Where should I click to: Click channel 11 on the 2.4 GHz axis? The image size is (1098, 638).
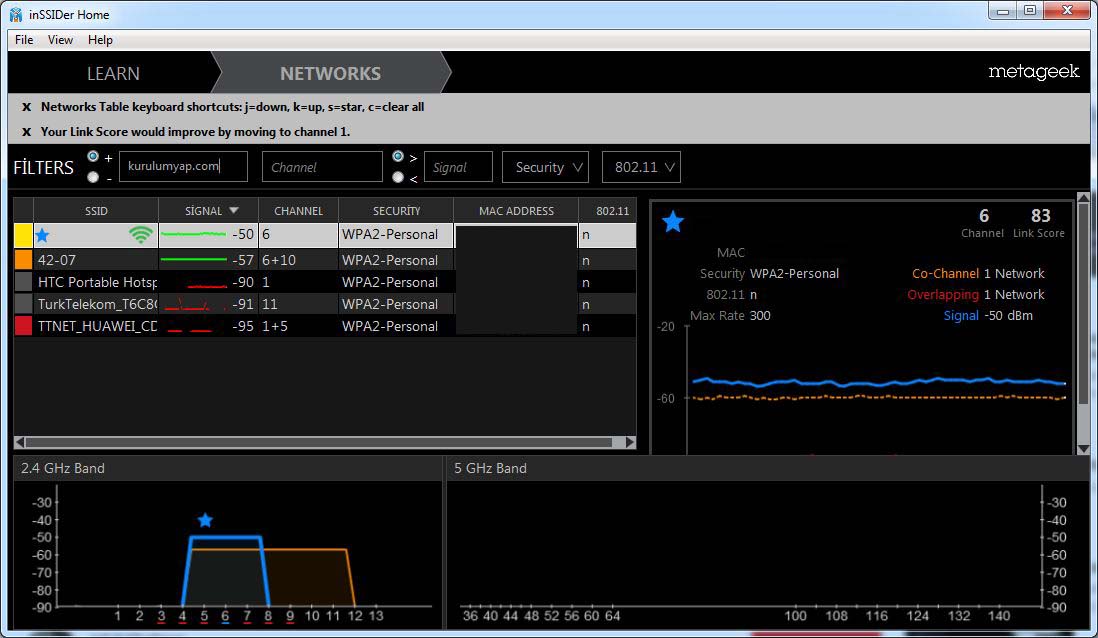point(333,616)
